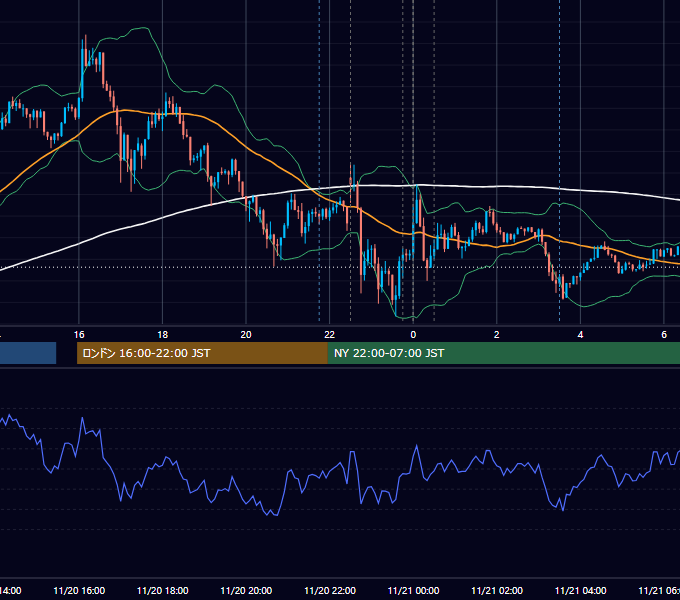Click hour label 20 on price chart axis

(x=246, y=335)
